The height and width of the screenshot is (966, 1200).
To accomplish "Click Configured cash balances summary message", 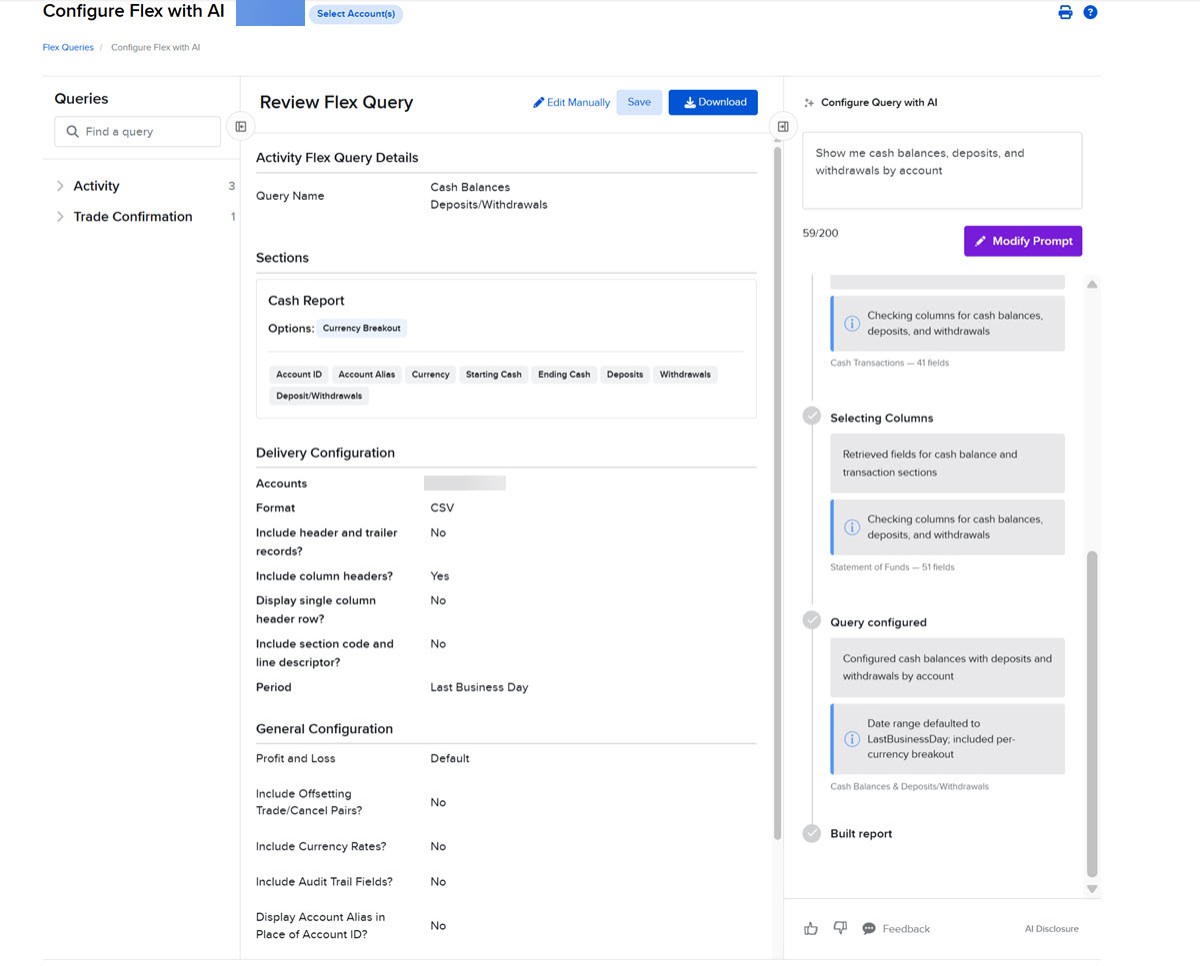I will (947, 667).
